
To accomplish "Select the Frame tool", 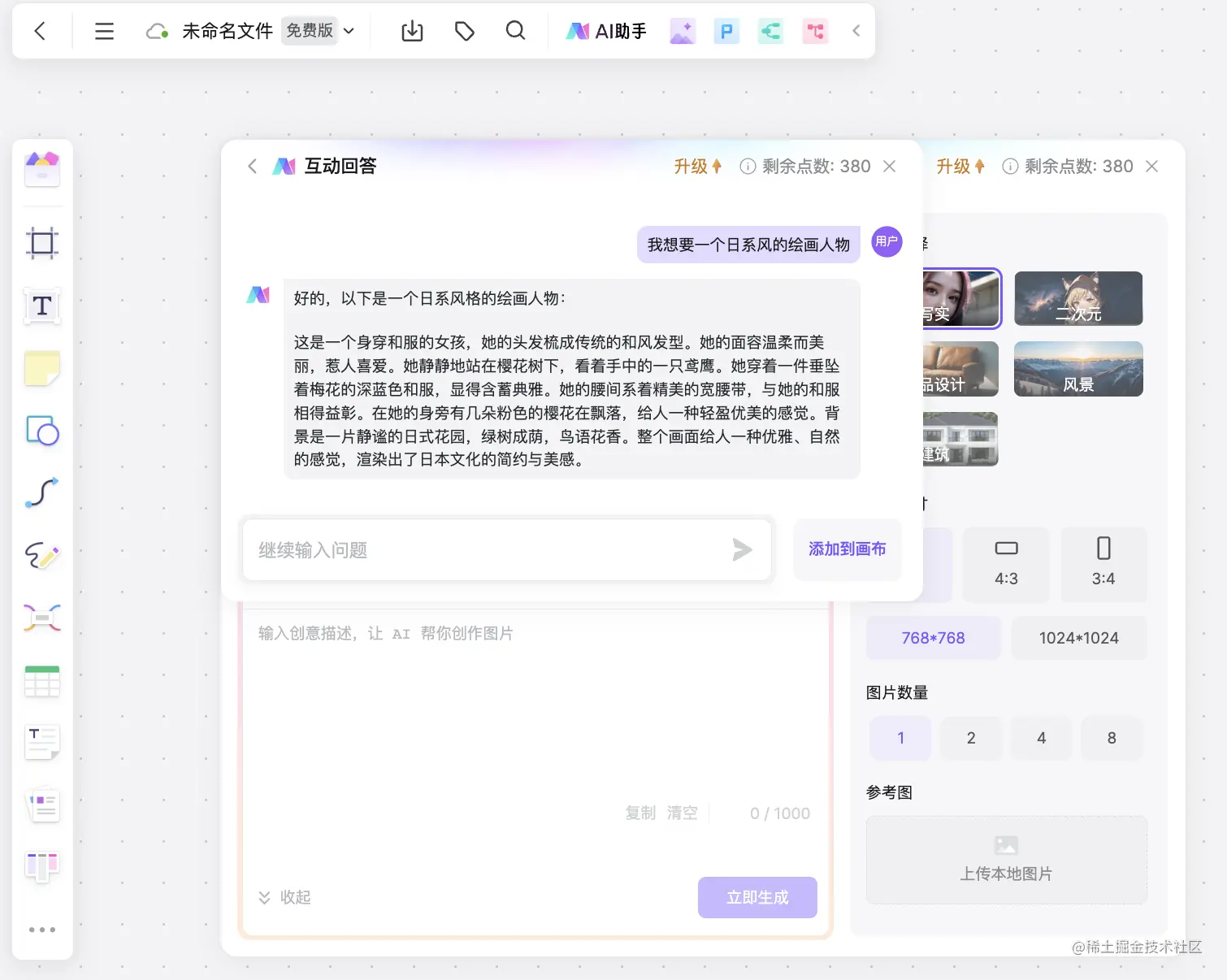I will click(42, 243).
